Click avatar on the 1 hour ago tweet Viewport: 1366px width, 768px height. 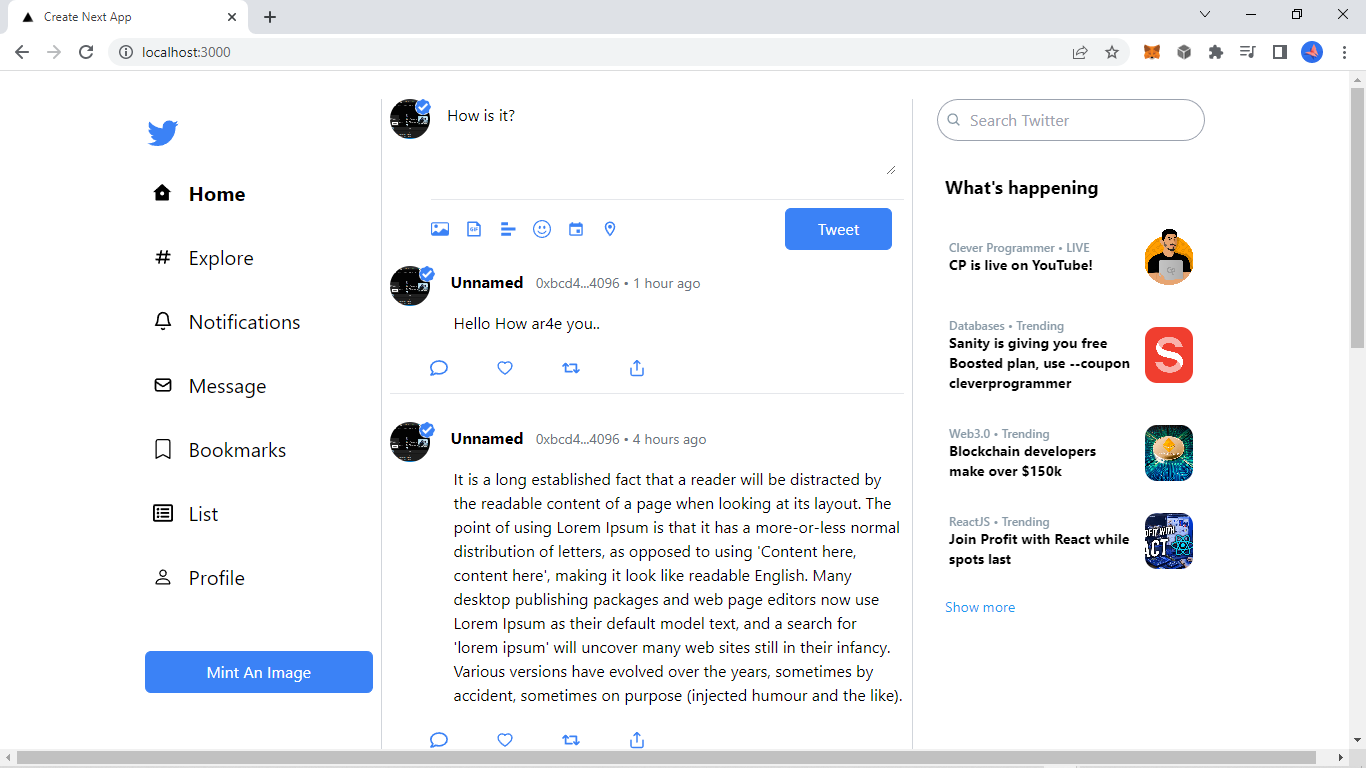pos(410,286)
